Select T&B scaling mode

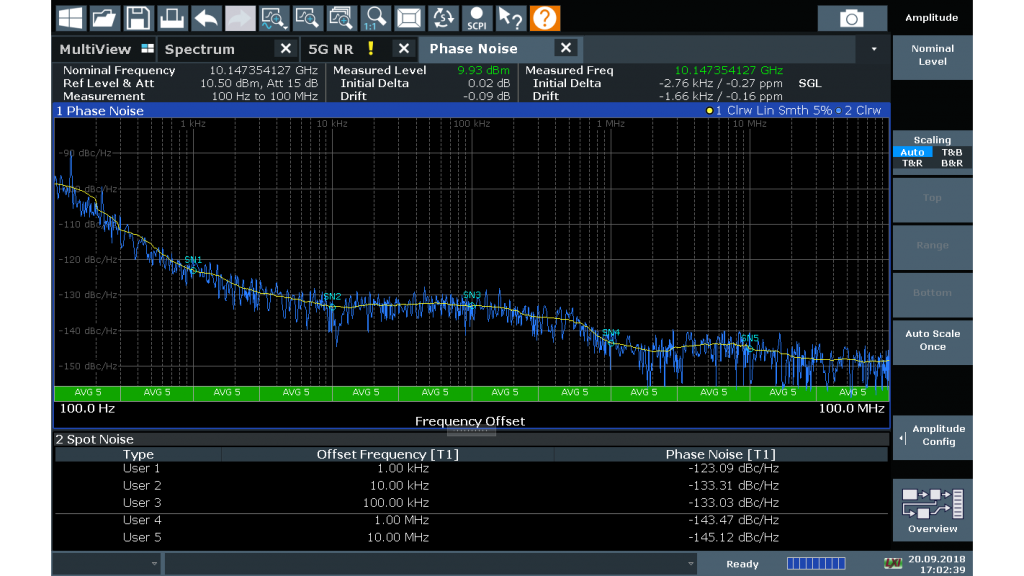tap(951, 152)
